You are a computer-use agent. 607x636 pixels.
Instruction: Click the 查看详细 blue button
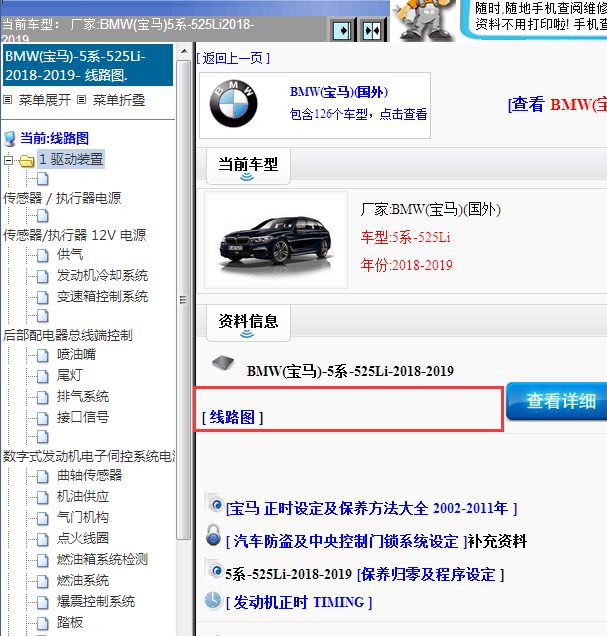click(x=557, y=401)
